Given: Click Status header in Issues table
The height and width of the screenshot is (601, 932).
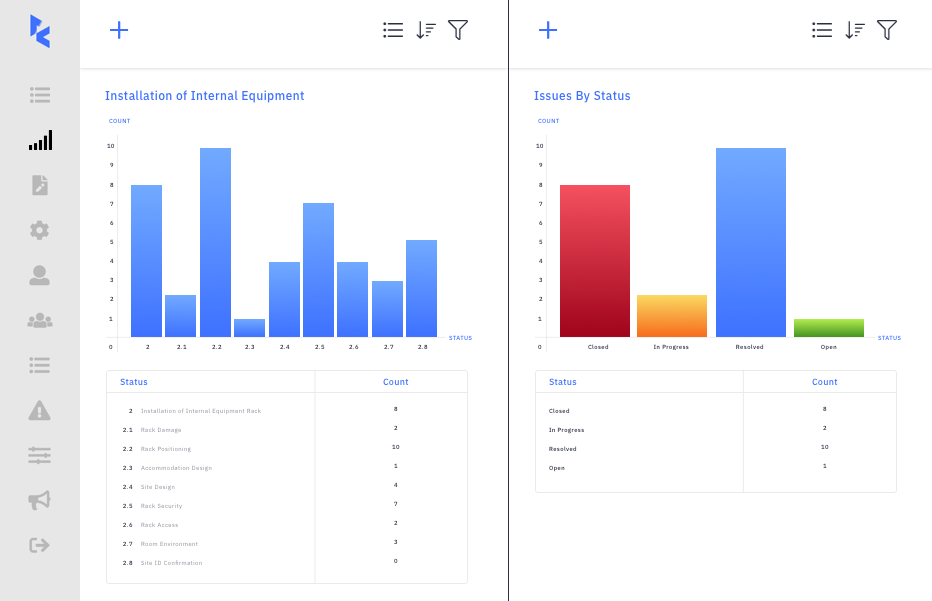Looking at the screenshot, I should click(563, 382).
